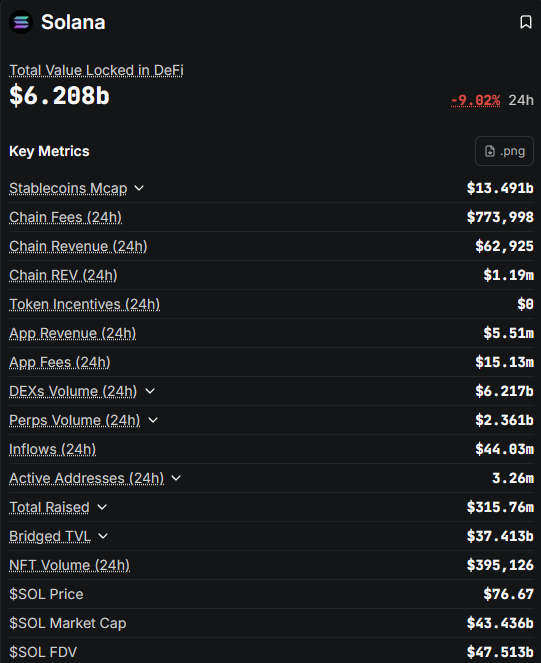The image size is (541, 663).
Task: Click the $37.413b bridged TVL value
Action: pyautogui.click(x=500, y=536)
